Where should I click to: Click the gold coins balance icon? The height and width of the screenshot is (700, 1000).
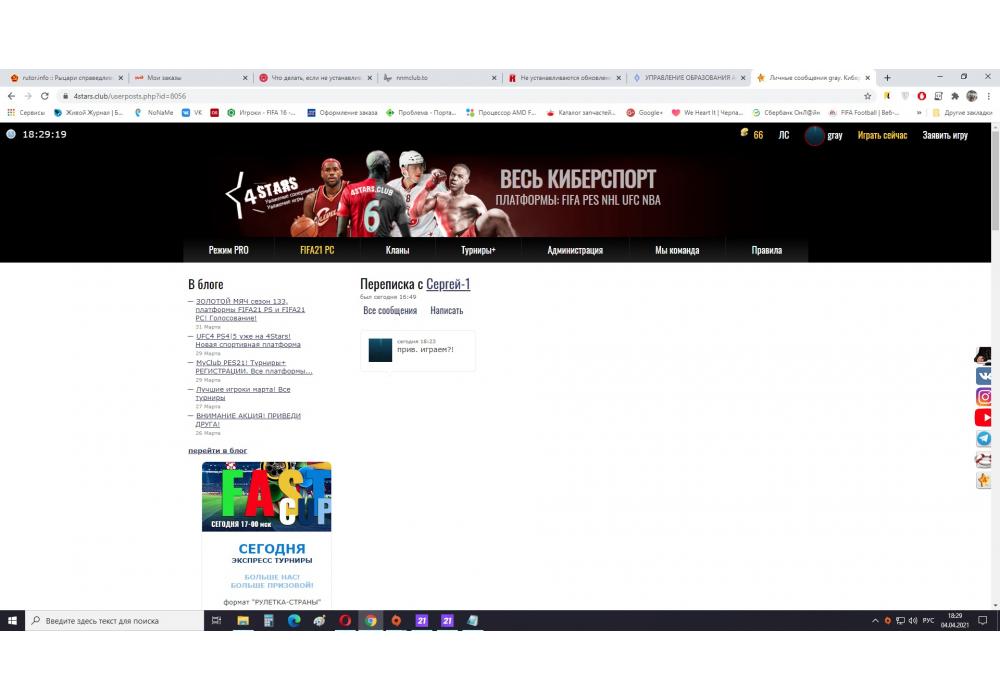(744, 134)
